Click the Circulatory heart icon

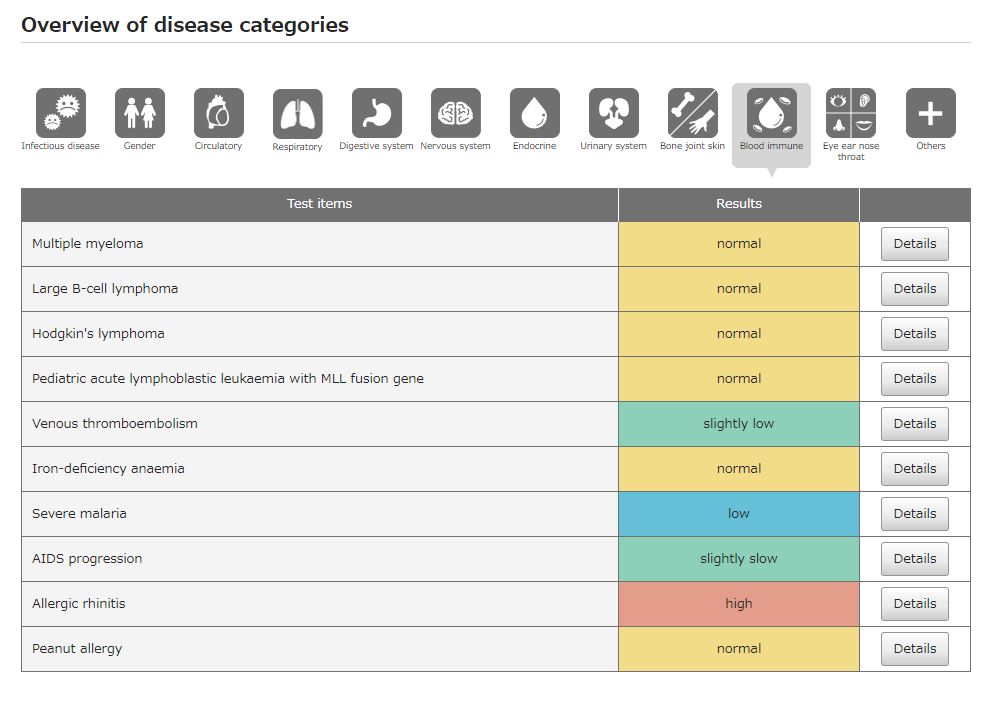tap(218, 112)
